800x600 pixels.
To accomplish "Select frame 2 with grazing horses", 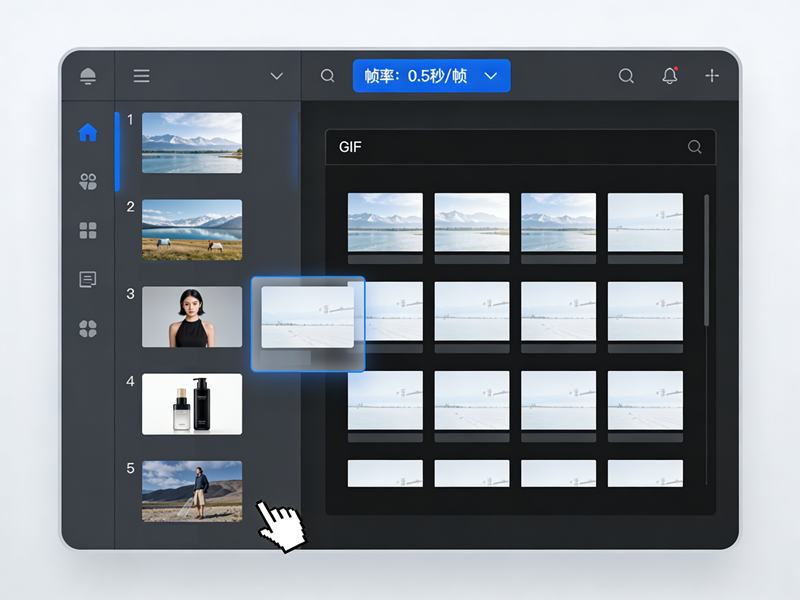I will [x=192, y=229].
